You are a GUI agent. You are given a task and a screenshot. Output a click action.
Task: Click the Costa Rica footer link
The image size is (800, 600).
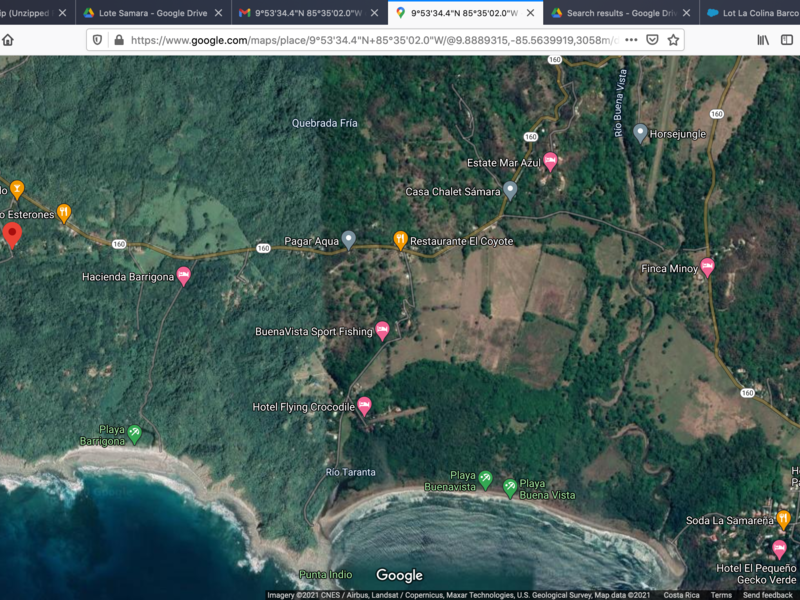click(x=681, y=595)
